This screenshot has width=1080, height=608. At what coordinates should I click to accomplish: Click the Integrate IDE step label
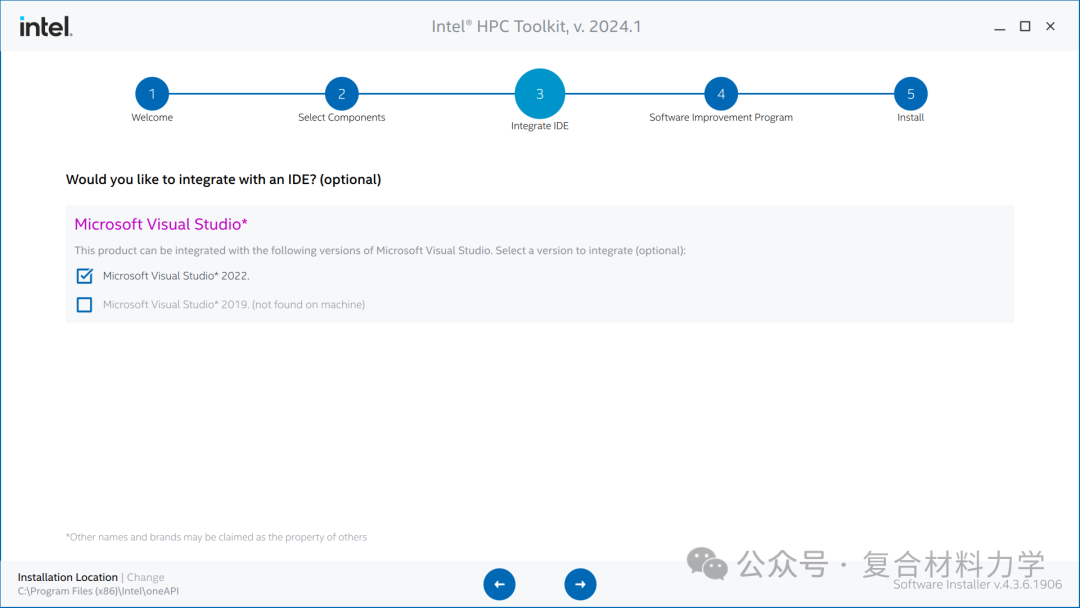540,125
